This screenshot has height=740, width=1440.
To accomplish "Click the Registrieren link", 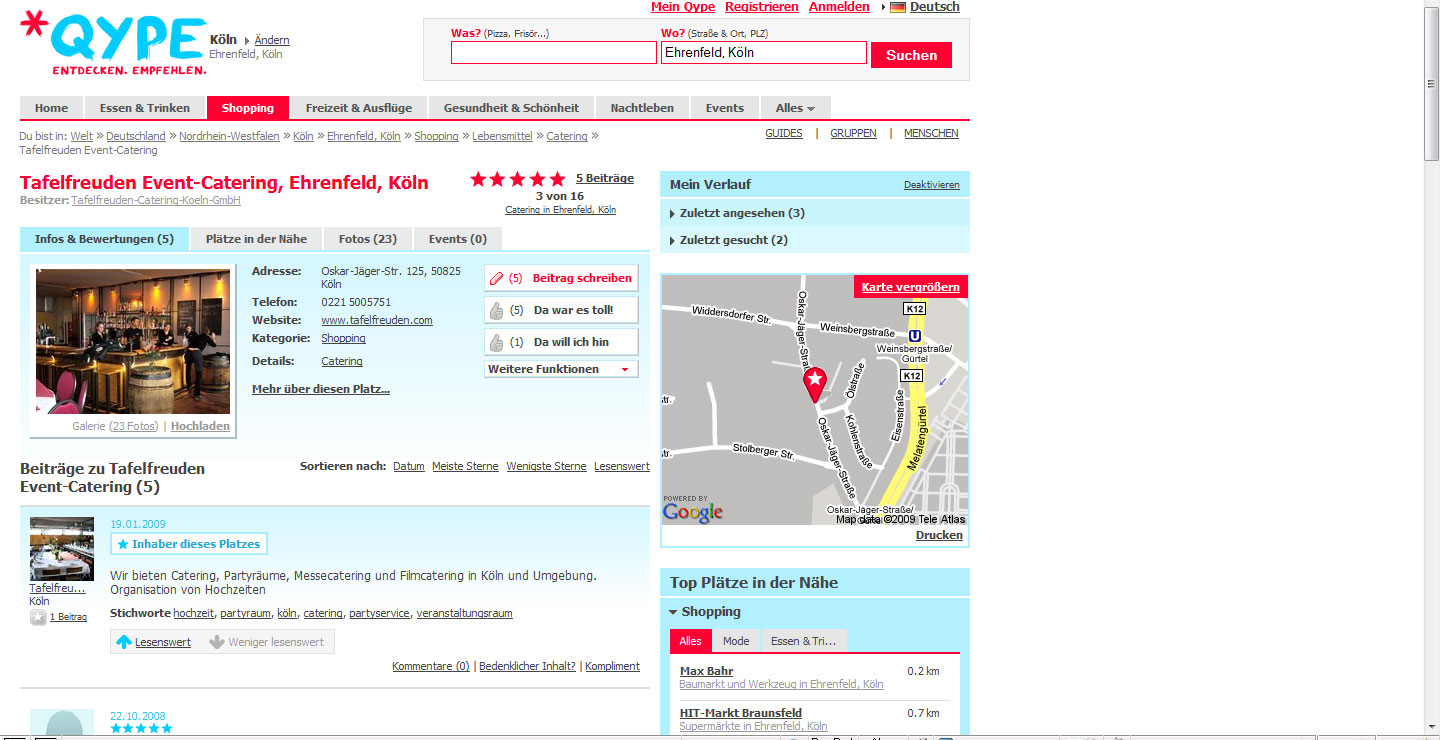I will [762, 7].
